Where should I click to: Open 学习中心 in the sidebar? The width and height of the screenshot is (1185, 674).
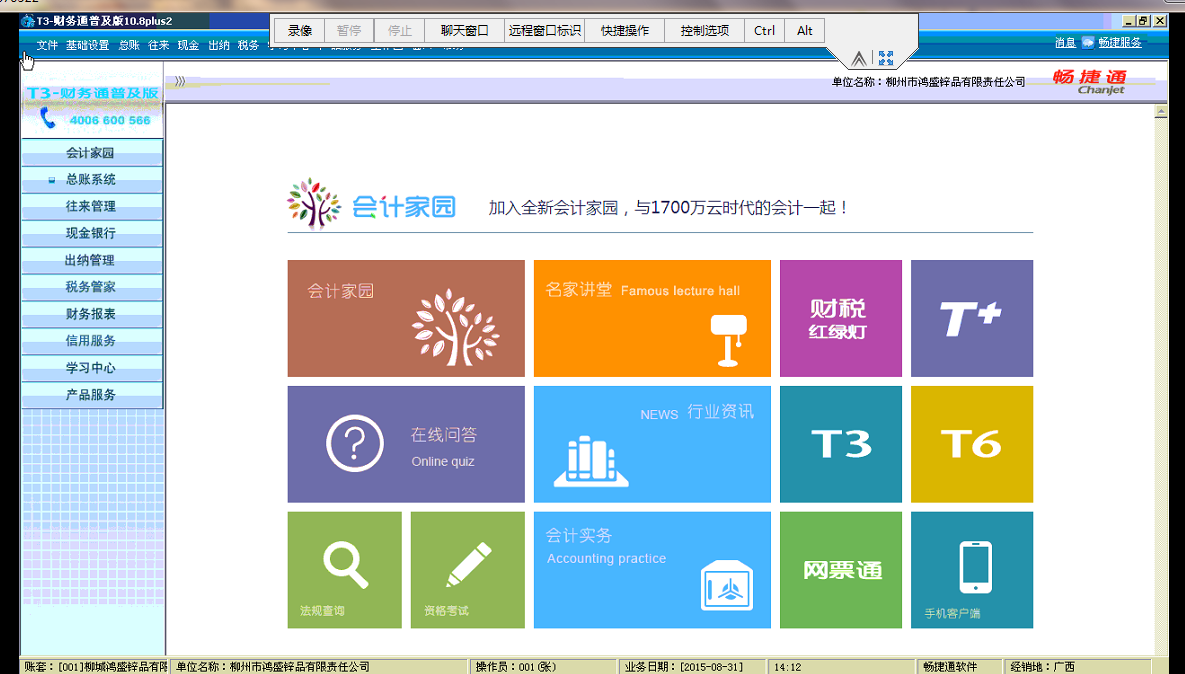pos(91,368)
